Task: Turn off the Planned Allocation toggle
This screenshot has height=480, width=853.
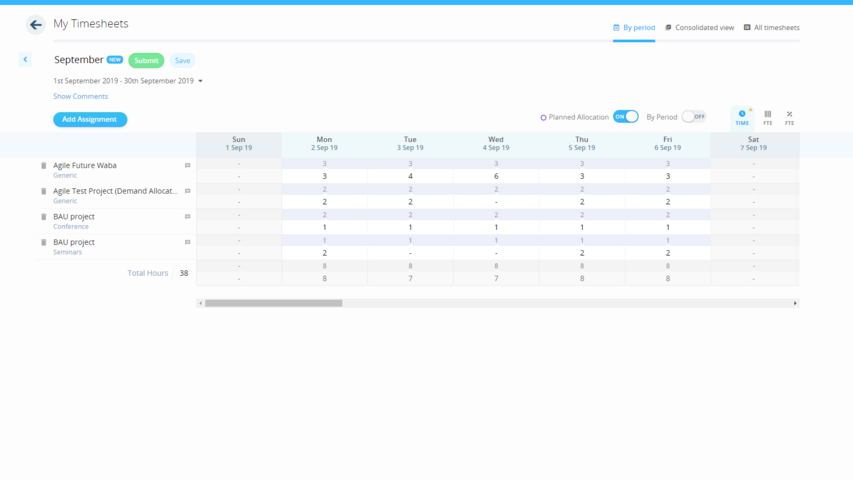Action: coord(625,117)
